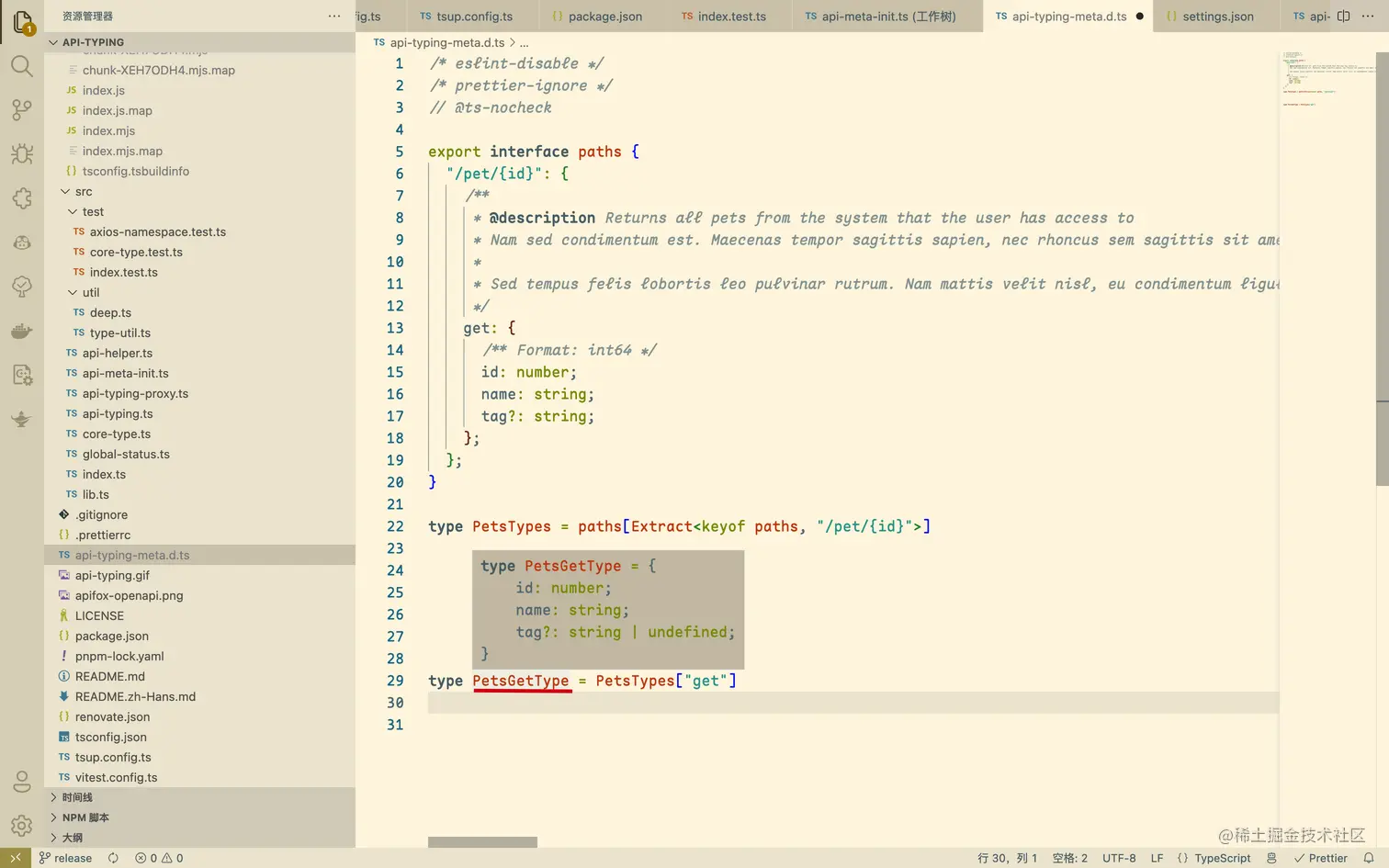1389x868 pixels.
Task: Collapse the util folder
Action: click(199, 292)
